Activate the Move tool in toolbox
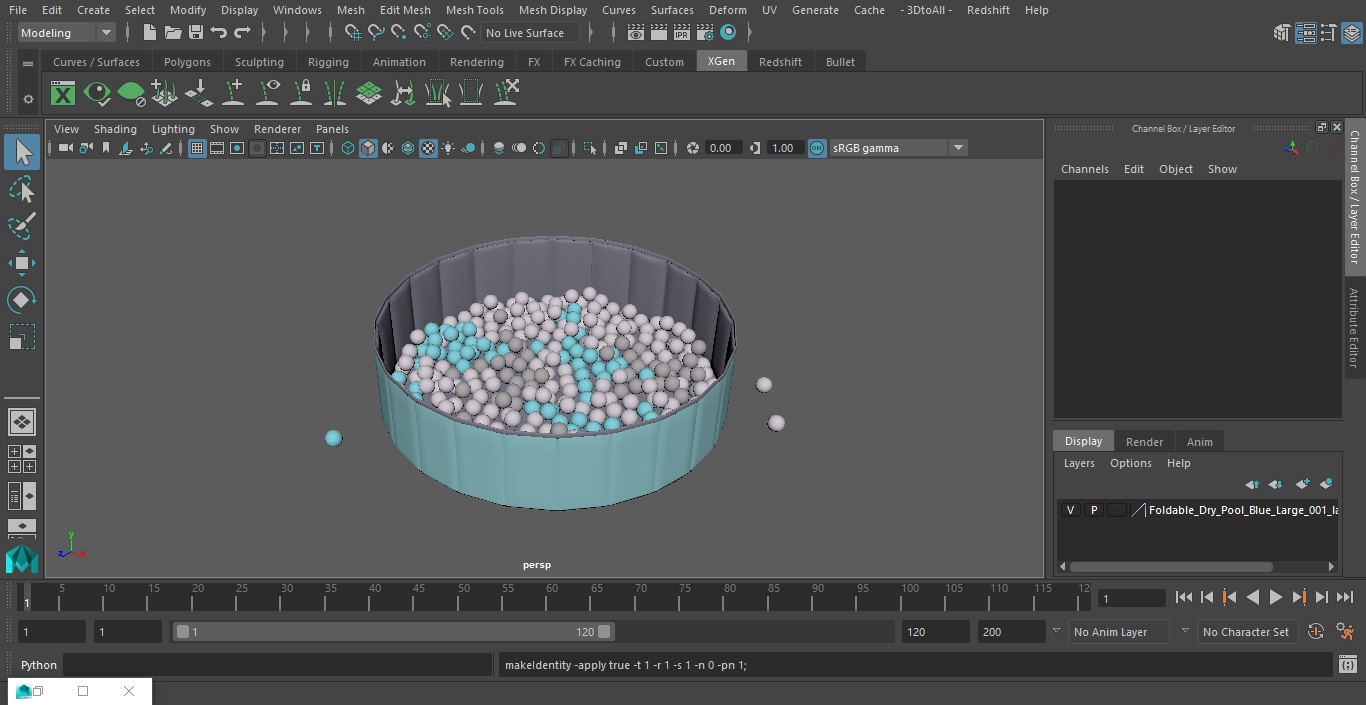 point(22,263)
